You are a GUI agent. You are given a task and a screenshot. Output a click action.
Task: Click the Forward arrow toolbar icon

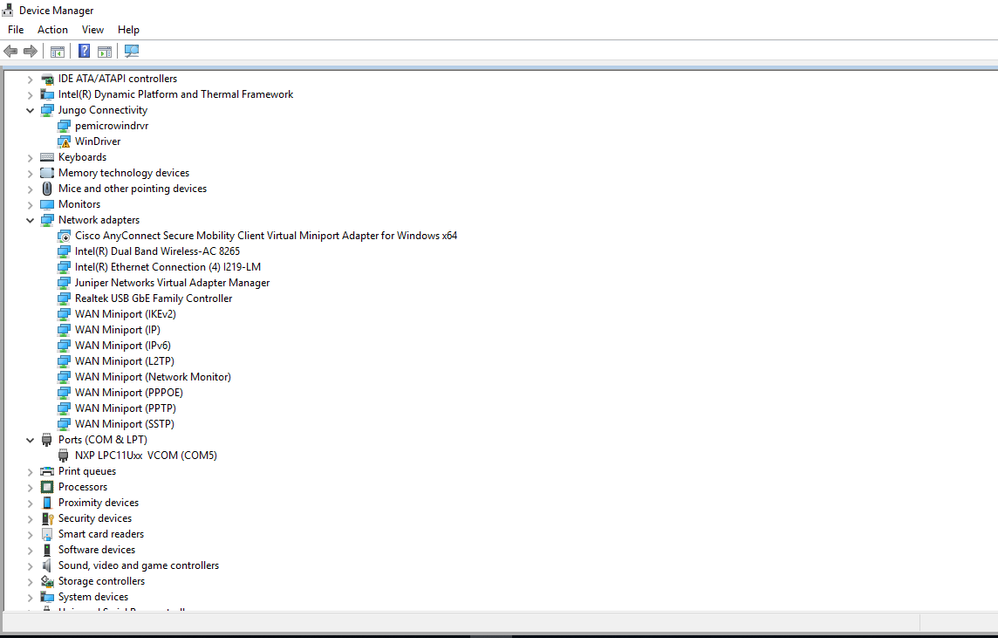(30, 51)
